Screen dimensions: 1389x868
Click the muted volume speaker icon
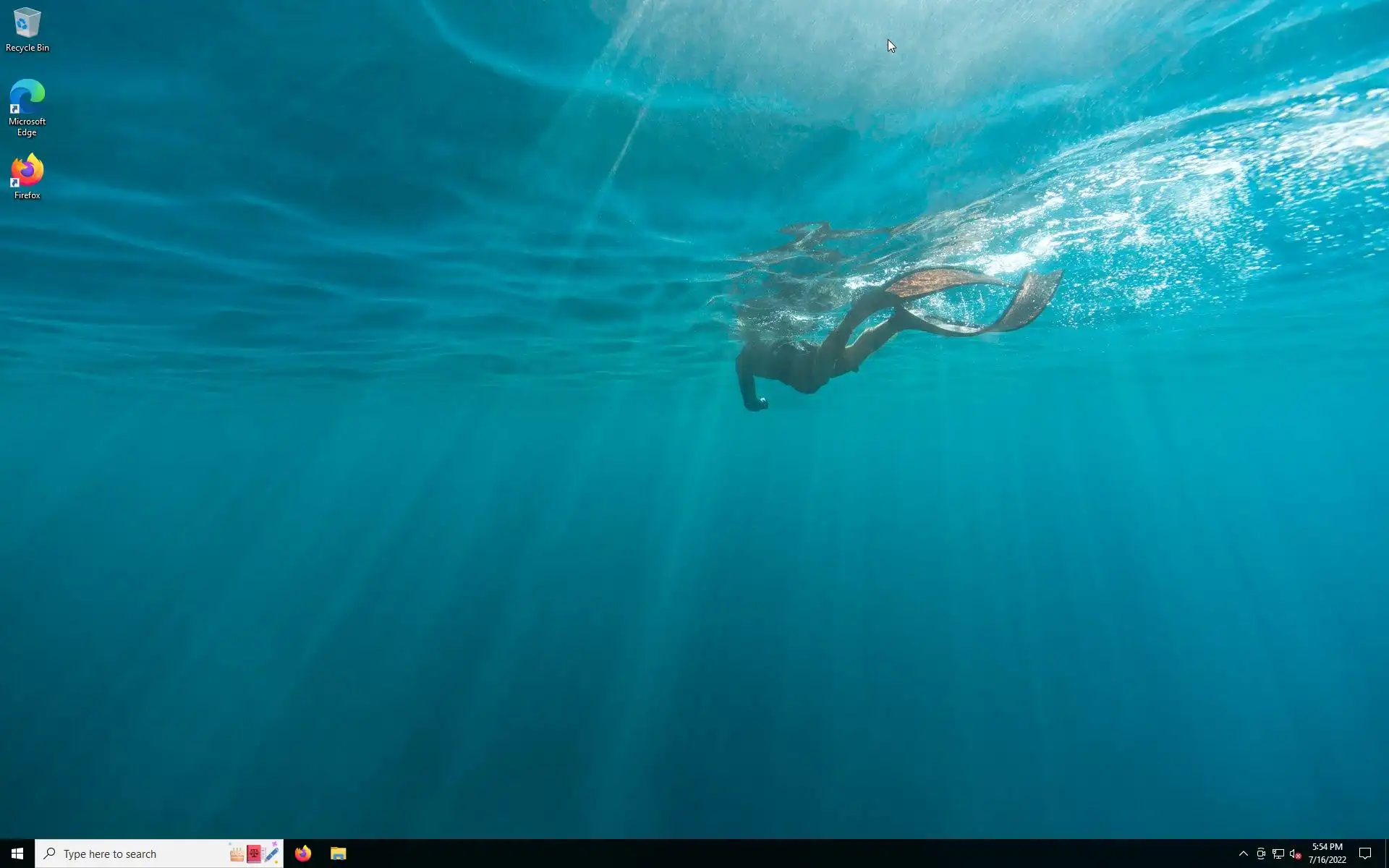pos(1296,854)
